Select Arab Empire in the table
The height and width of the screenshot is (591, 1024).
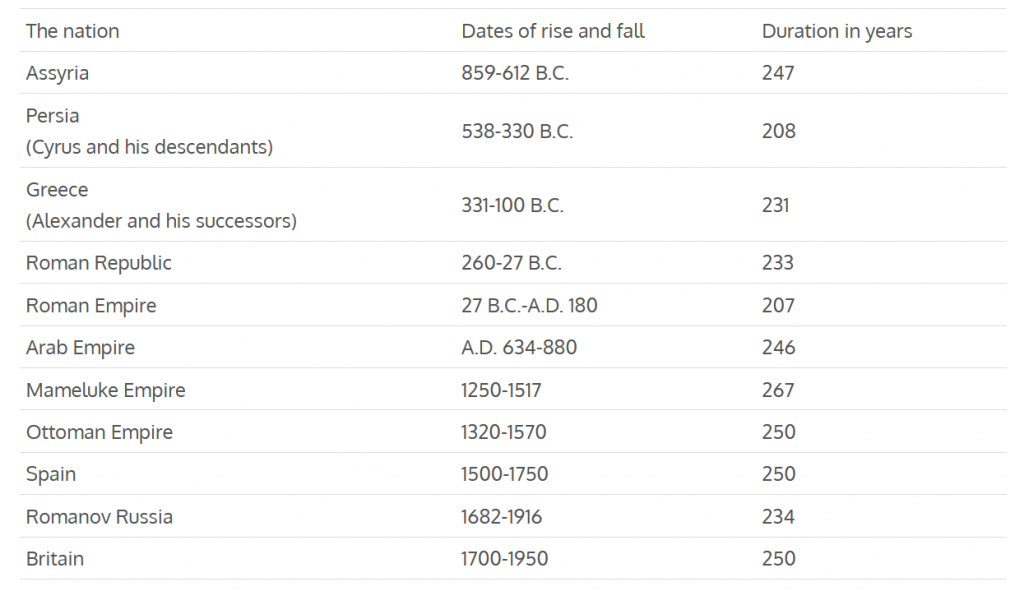click(x=80, y=347)
